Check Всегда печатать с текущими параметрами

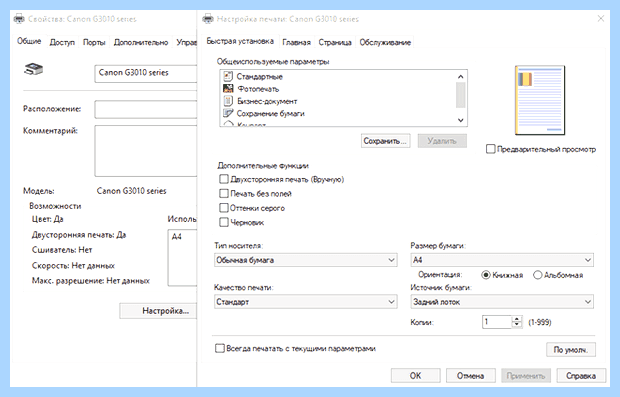pos(219,348)
